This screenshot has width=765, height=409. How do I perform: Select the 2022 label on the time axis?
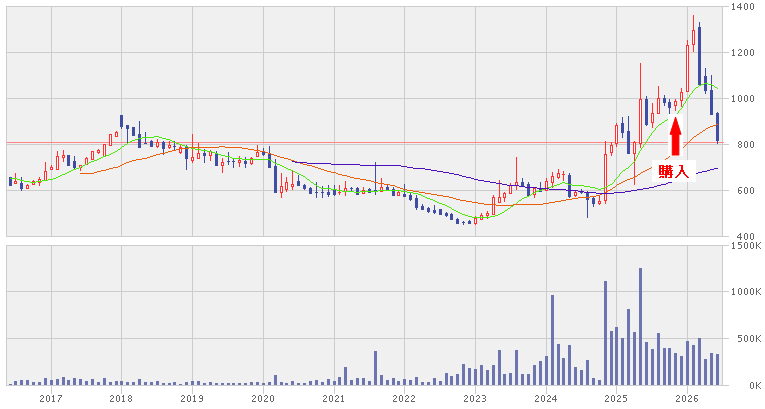tap(404, 399)
